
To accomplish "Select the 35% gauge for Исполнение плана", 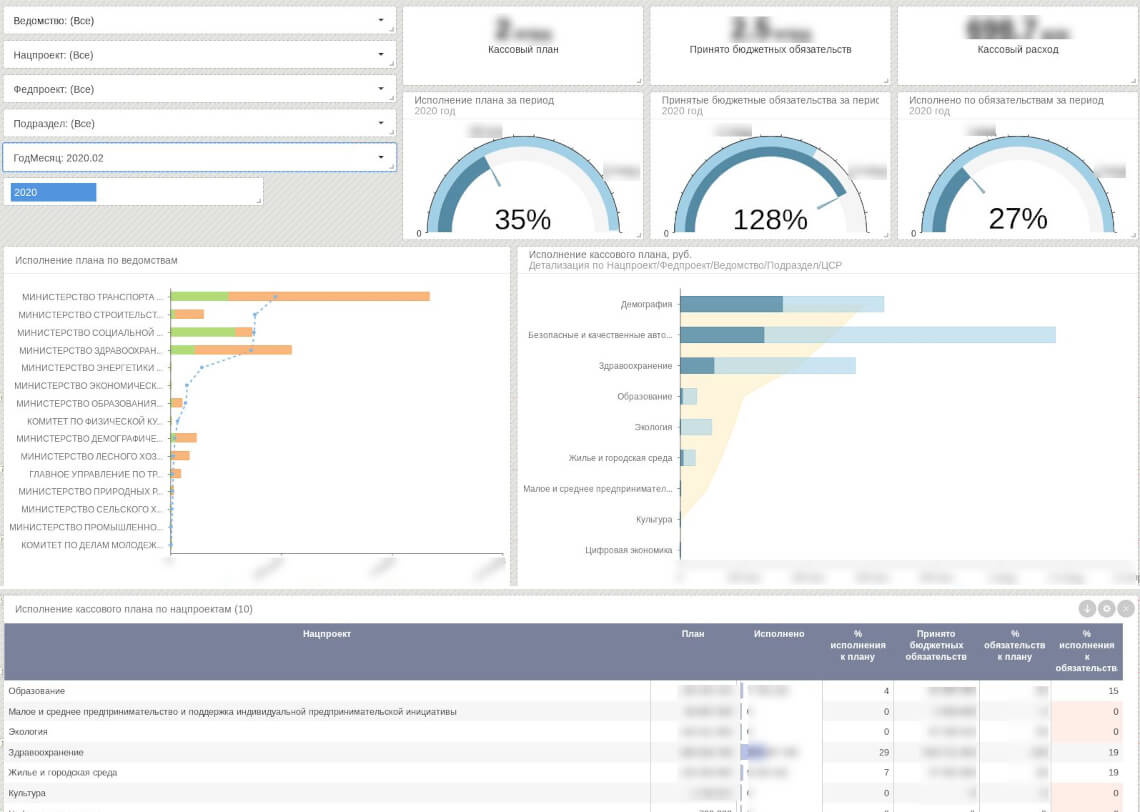I will click(x=523, y=185).
